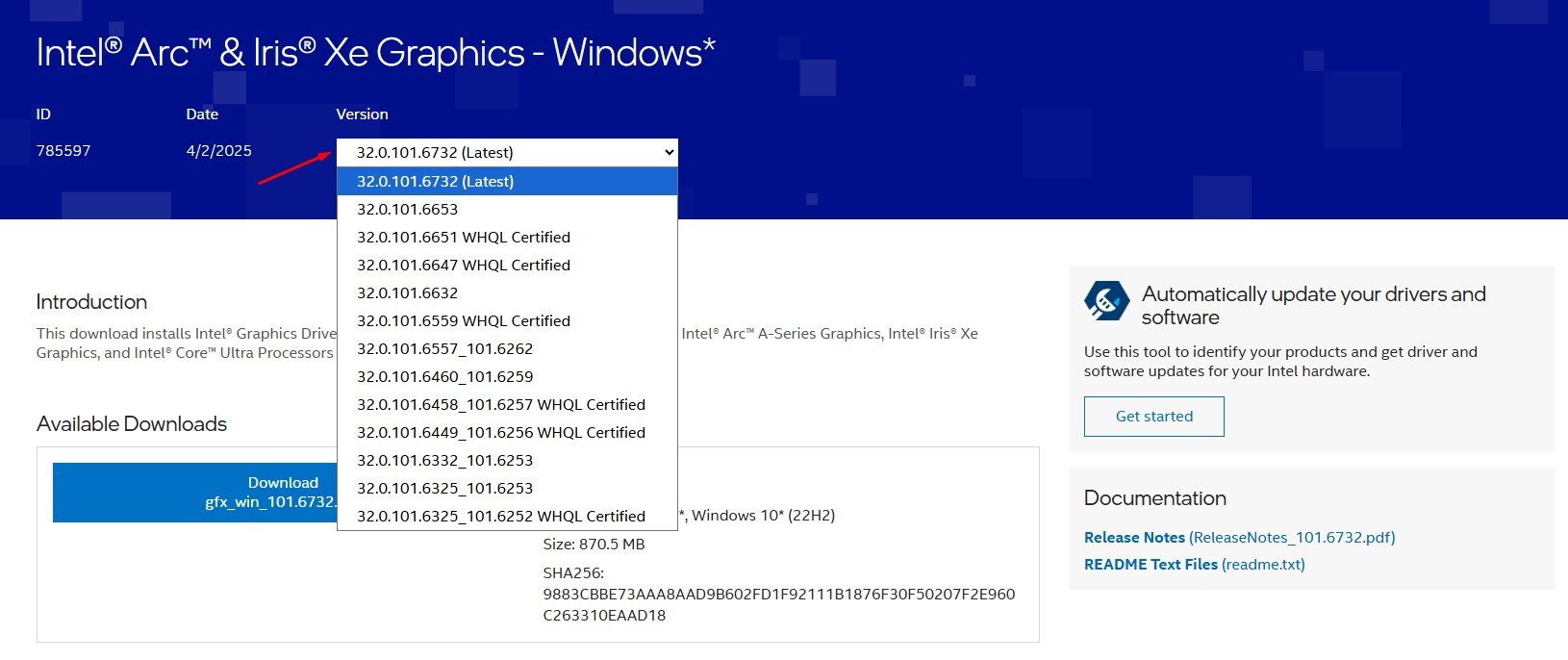Click the Intel Arc & Iris Xe page title

[x=376, y=52]
